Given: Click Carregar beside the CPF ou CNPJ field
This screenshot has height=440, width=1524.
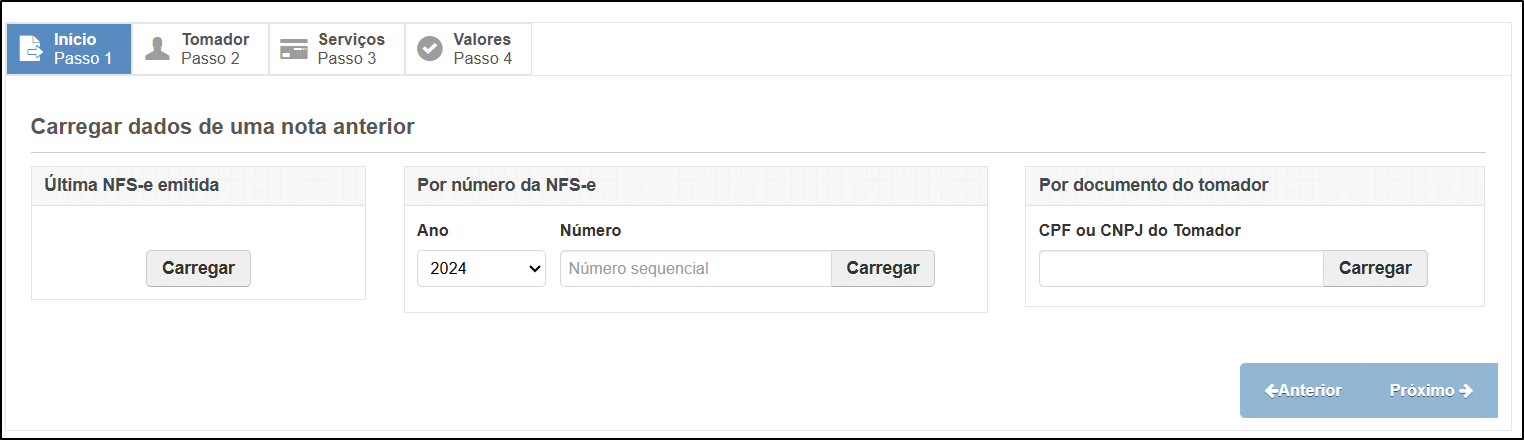Looking at the screenshot, I should pyautogui.click(x=1375, y=268).
